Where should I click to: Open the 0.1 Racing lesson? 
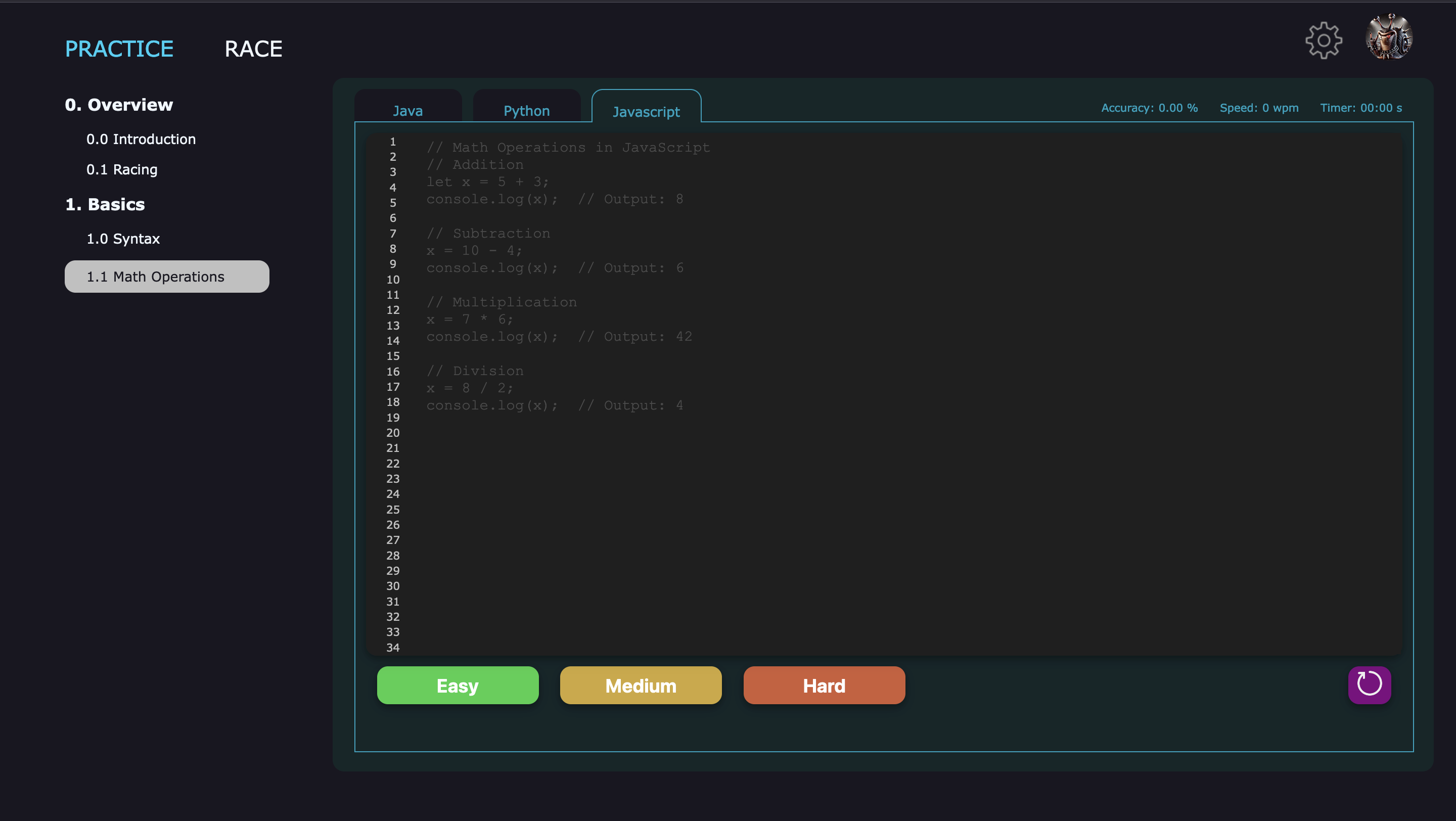click(121, 169)
